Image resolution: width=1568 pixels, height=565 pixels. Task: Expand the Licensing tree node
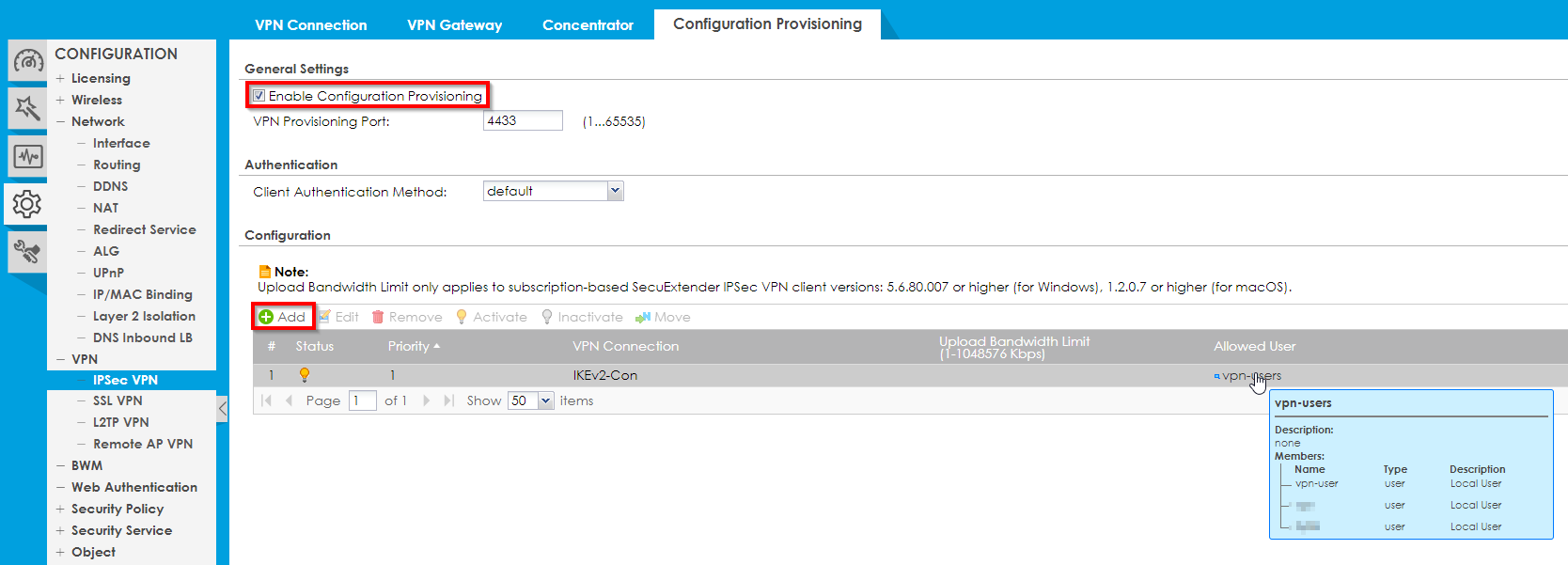pyautogui.click(x=60, y=78)
